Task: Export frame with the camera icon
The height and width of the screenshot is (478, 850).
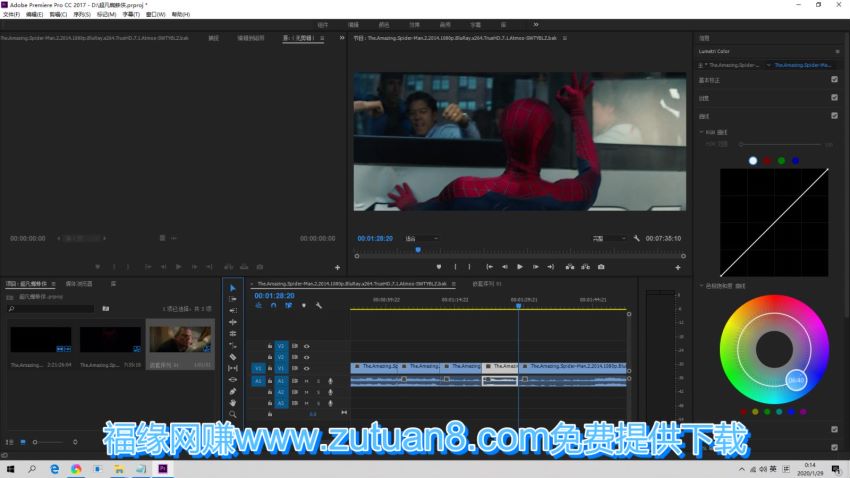Action: click(x=601, y=267)
